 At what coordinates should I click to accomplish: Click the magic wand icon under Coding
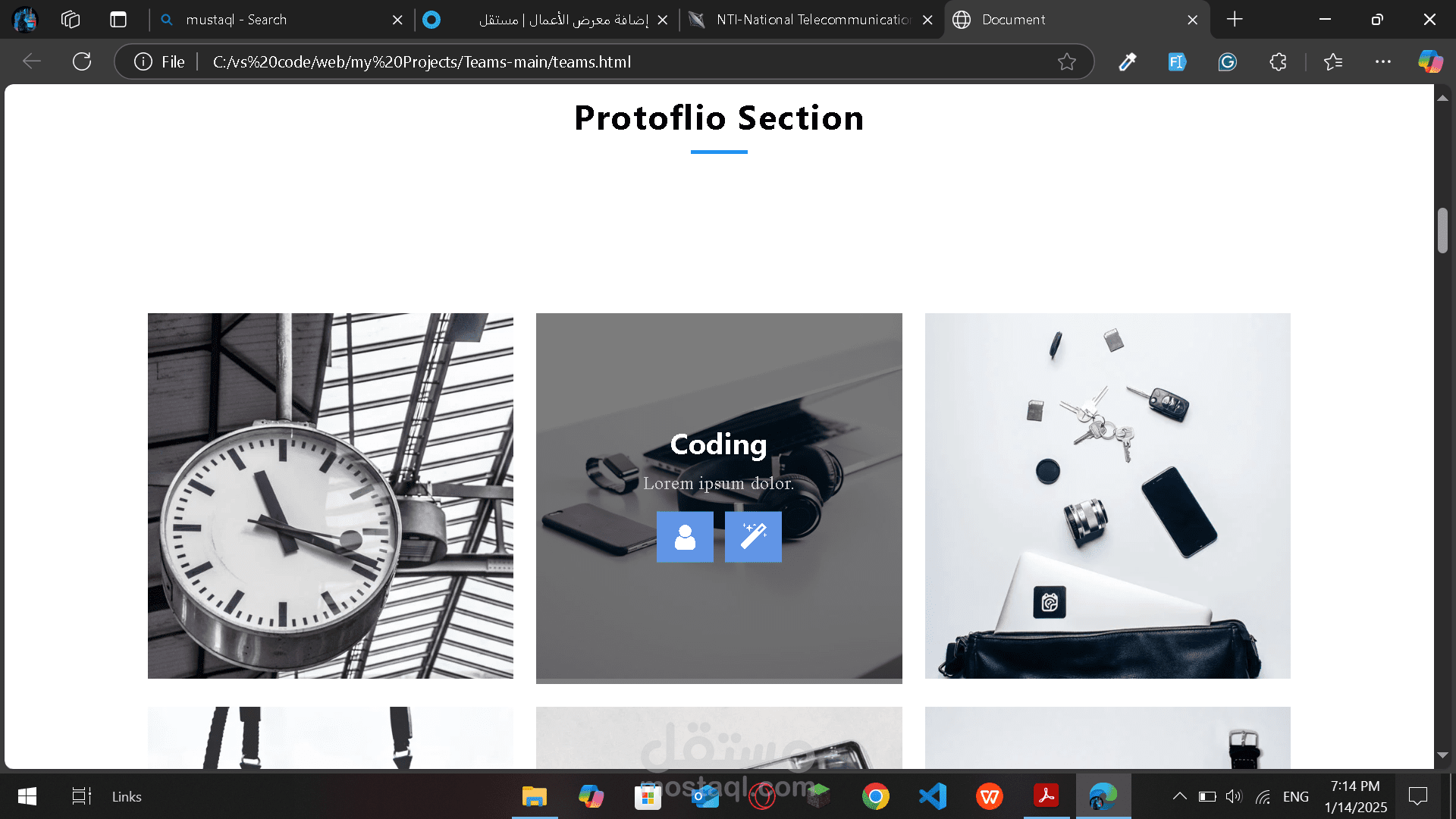(x=753, y=537)
